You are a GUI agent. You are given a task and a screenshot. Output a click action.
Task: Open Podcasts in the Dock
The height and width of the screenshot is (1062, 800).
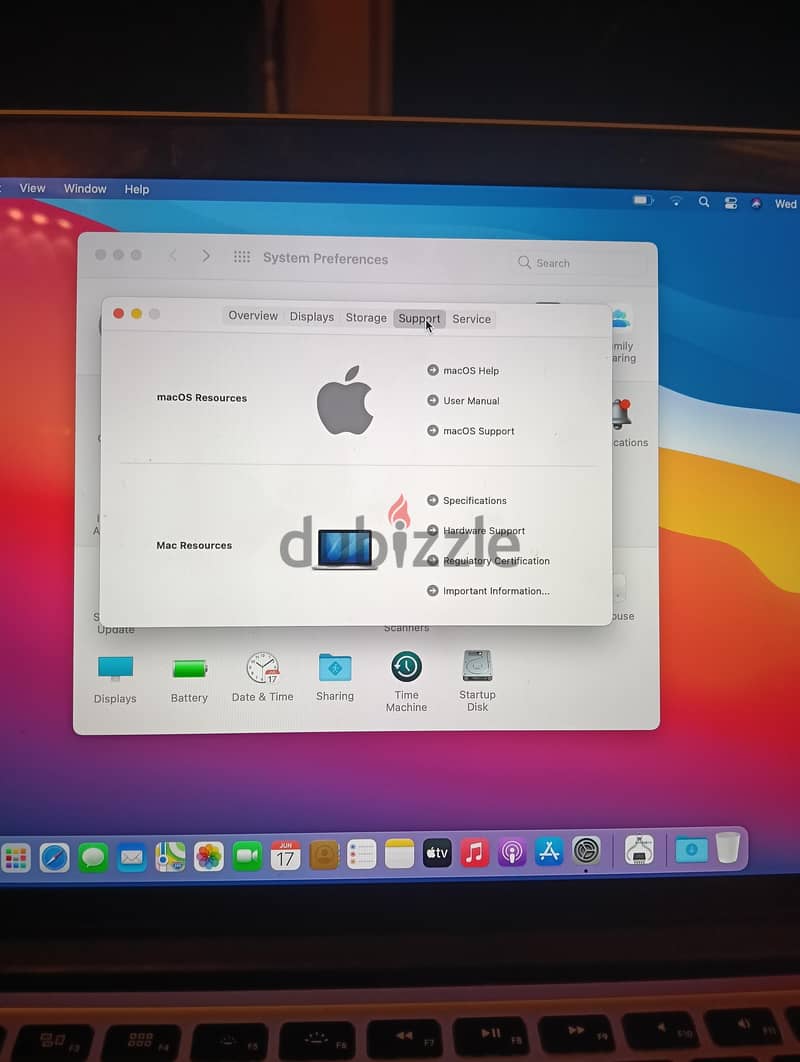tap(512, 852)
